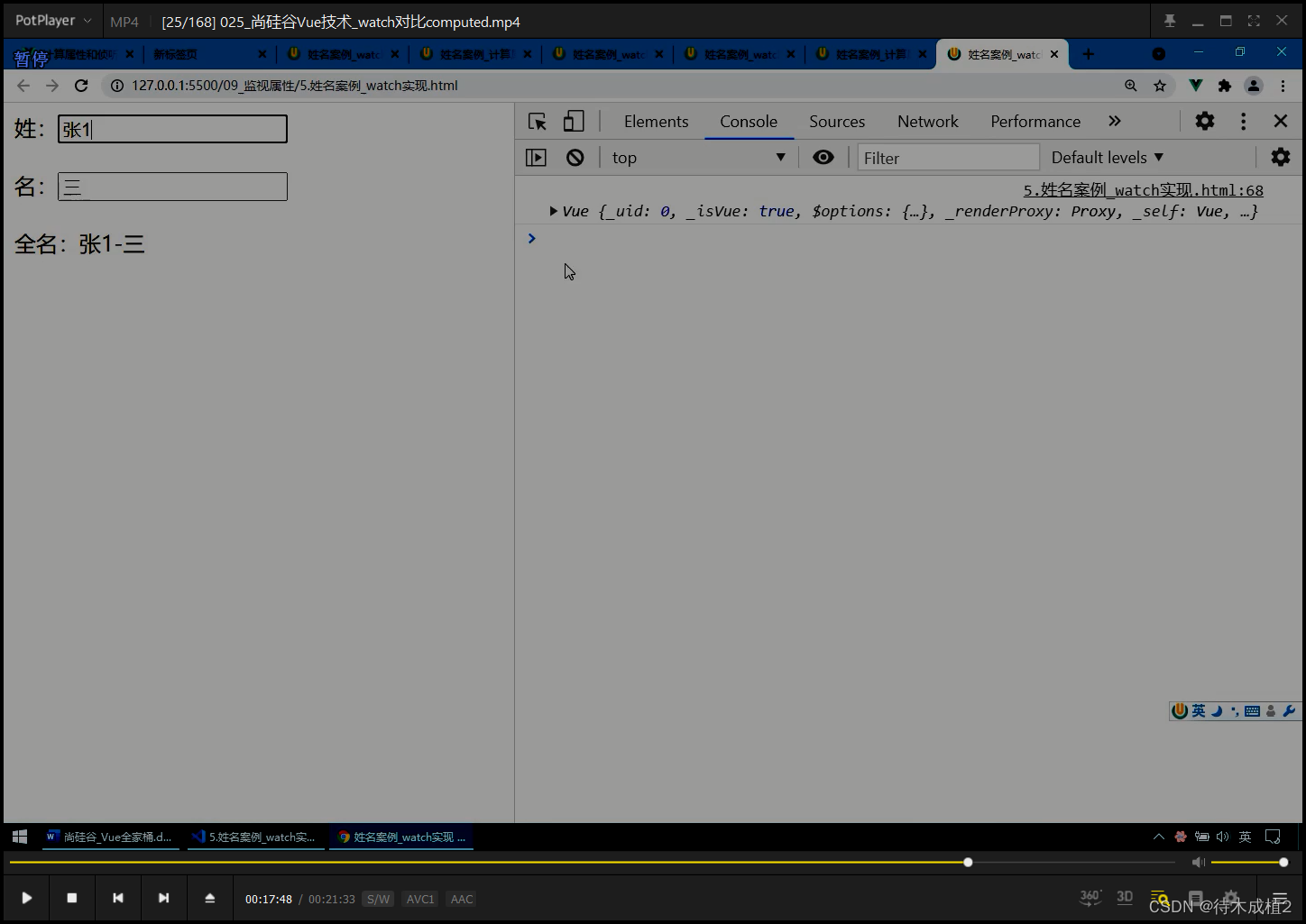Toggle the S/W decoder badge
This screenshot has height=924, width=1306.
click(379, 899)
